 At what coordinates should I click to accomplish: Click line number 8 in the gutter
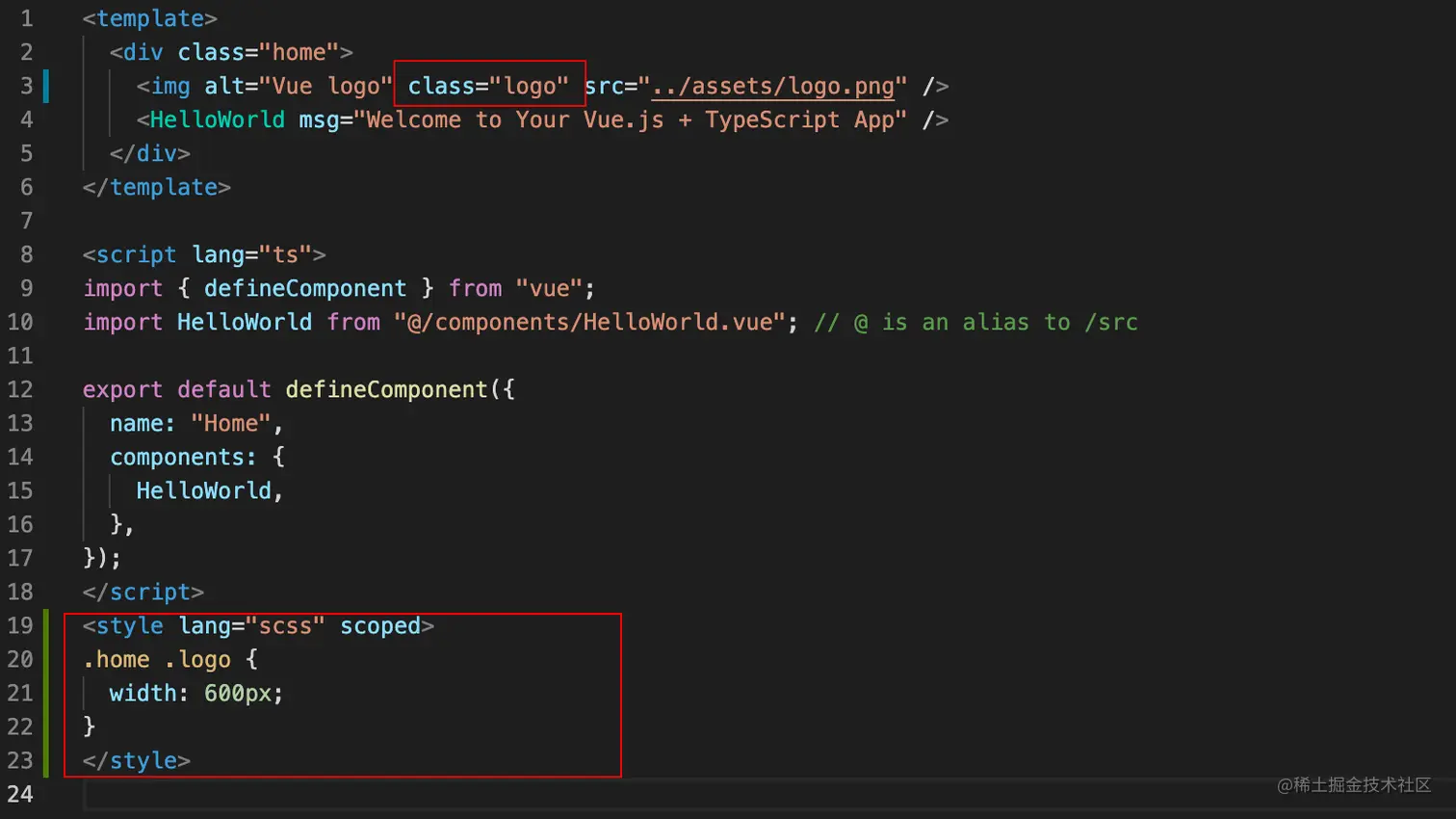[26, 254]
